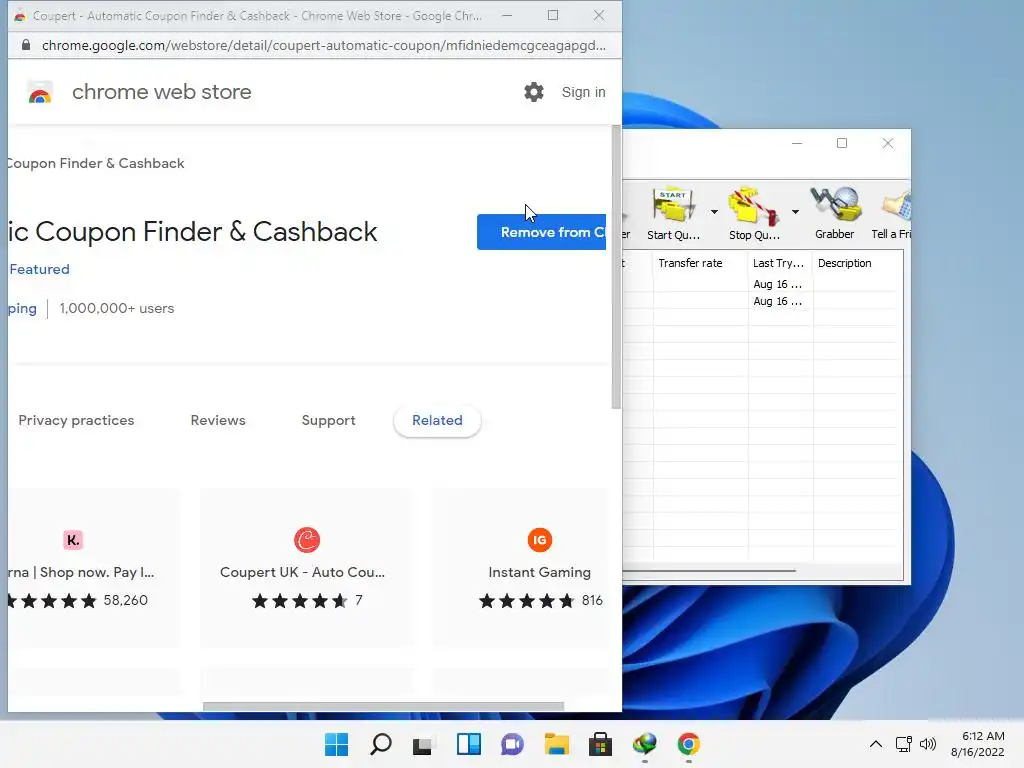The image size is (1024, 768).
Task: Sort by Last Try column header
Action: 780,263
